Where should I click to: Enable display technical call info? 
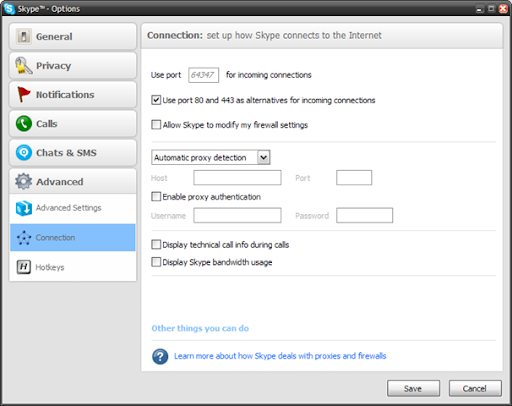click(156, 244)
